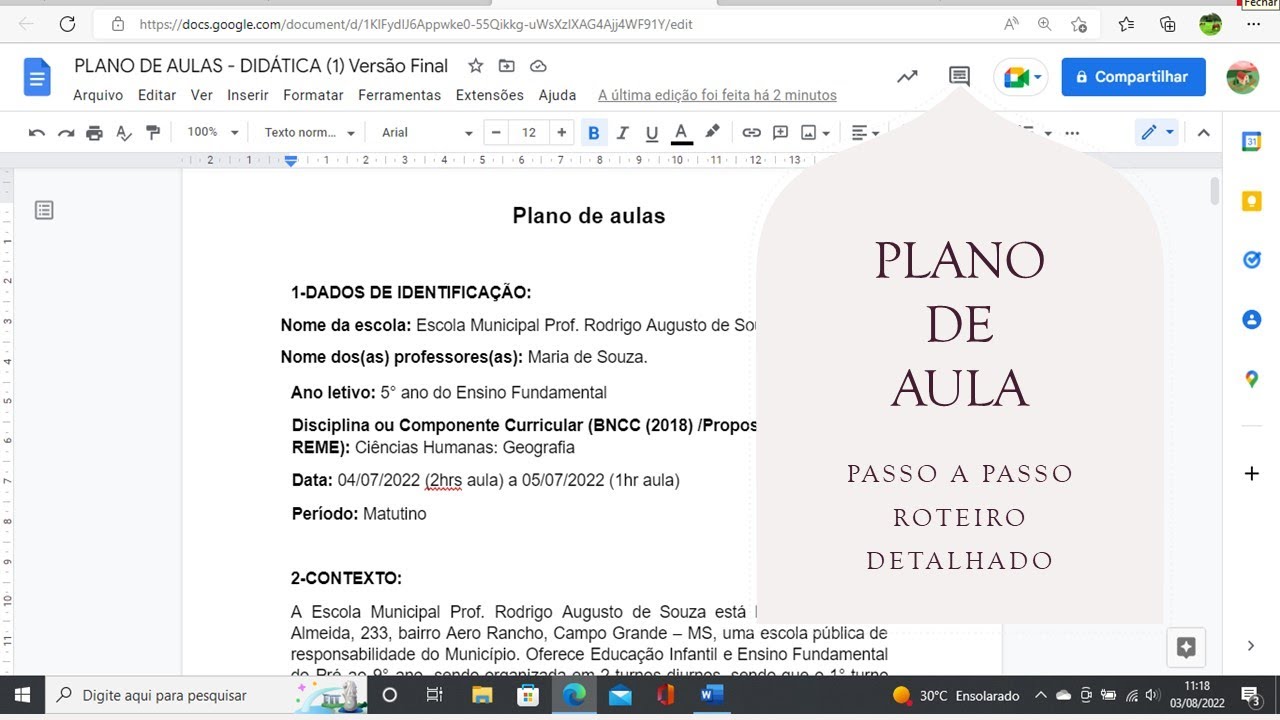This screenshot has width=1280, height=720.
Task: Open the Extensões menu
Action: pos(489,95)
